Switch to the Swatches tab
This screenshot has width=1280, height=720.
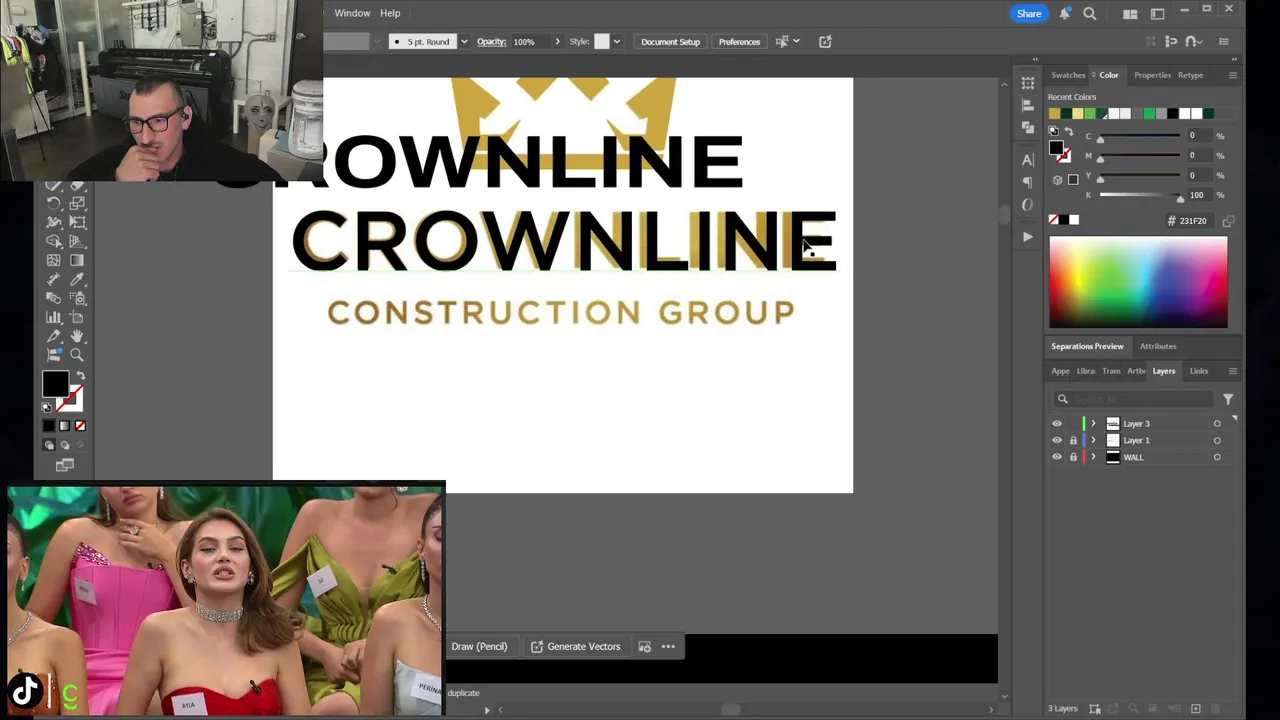click(1068, 75)
